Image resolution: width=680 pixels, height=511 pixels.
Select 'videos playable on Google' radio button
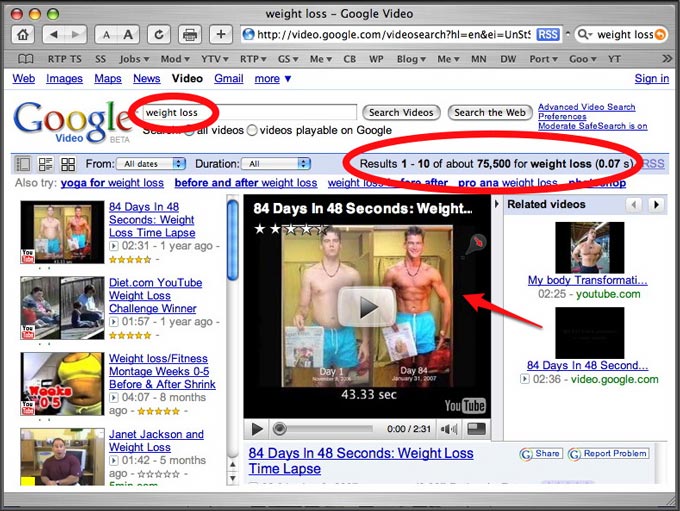(252, 130)
